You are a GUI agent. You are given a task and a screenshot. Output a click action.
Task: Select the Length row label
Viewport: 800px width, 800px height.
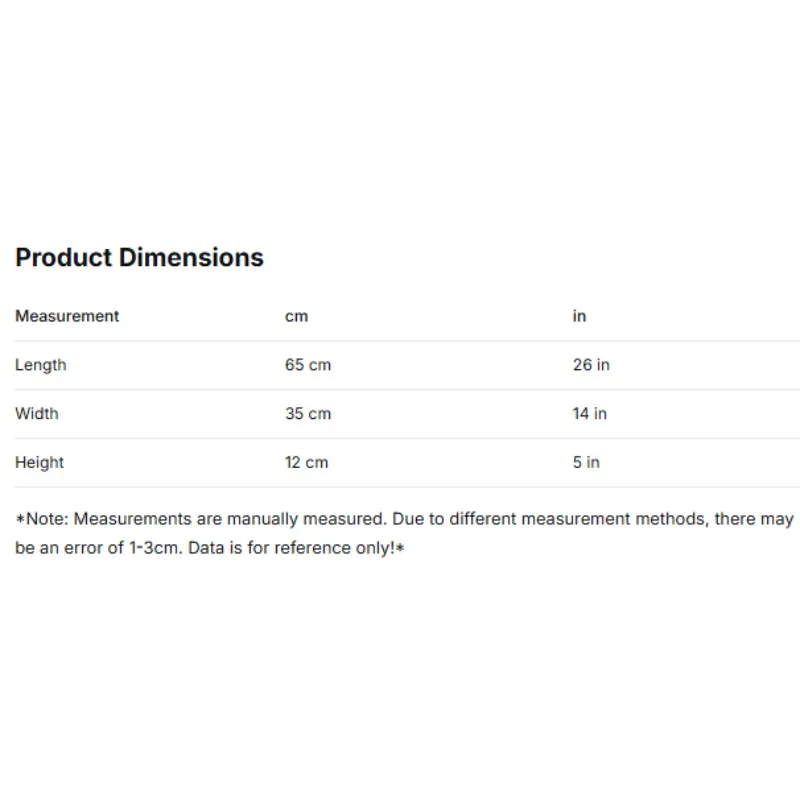[x=41, y=365]
